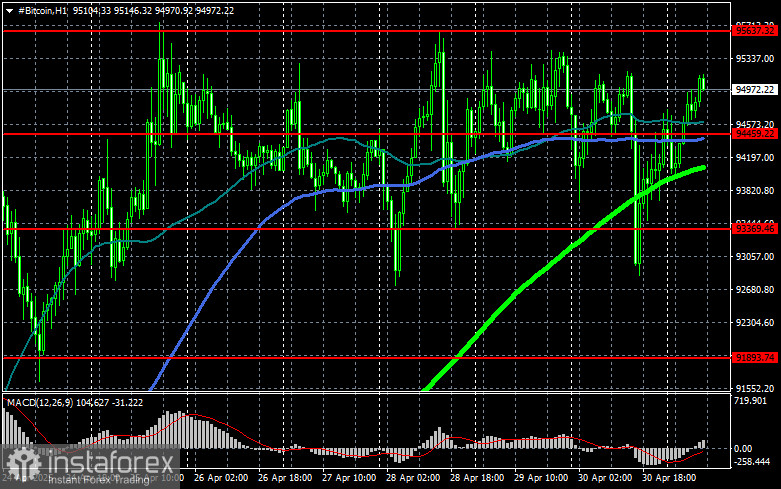Click the 92304.60 price axis value
Screen dimensions: 781x489
coord(755,323)
